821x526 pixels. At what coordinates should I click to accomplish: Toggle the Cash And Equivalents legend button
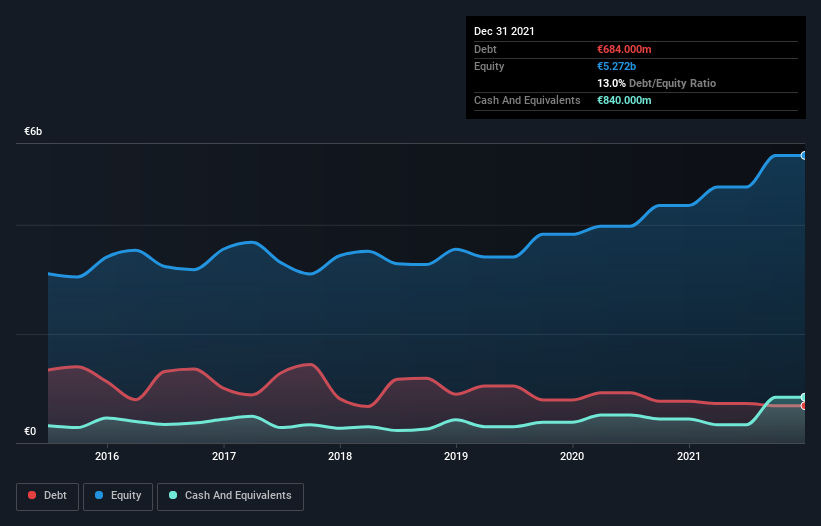[230, 496]
